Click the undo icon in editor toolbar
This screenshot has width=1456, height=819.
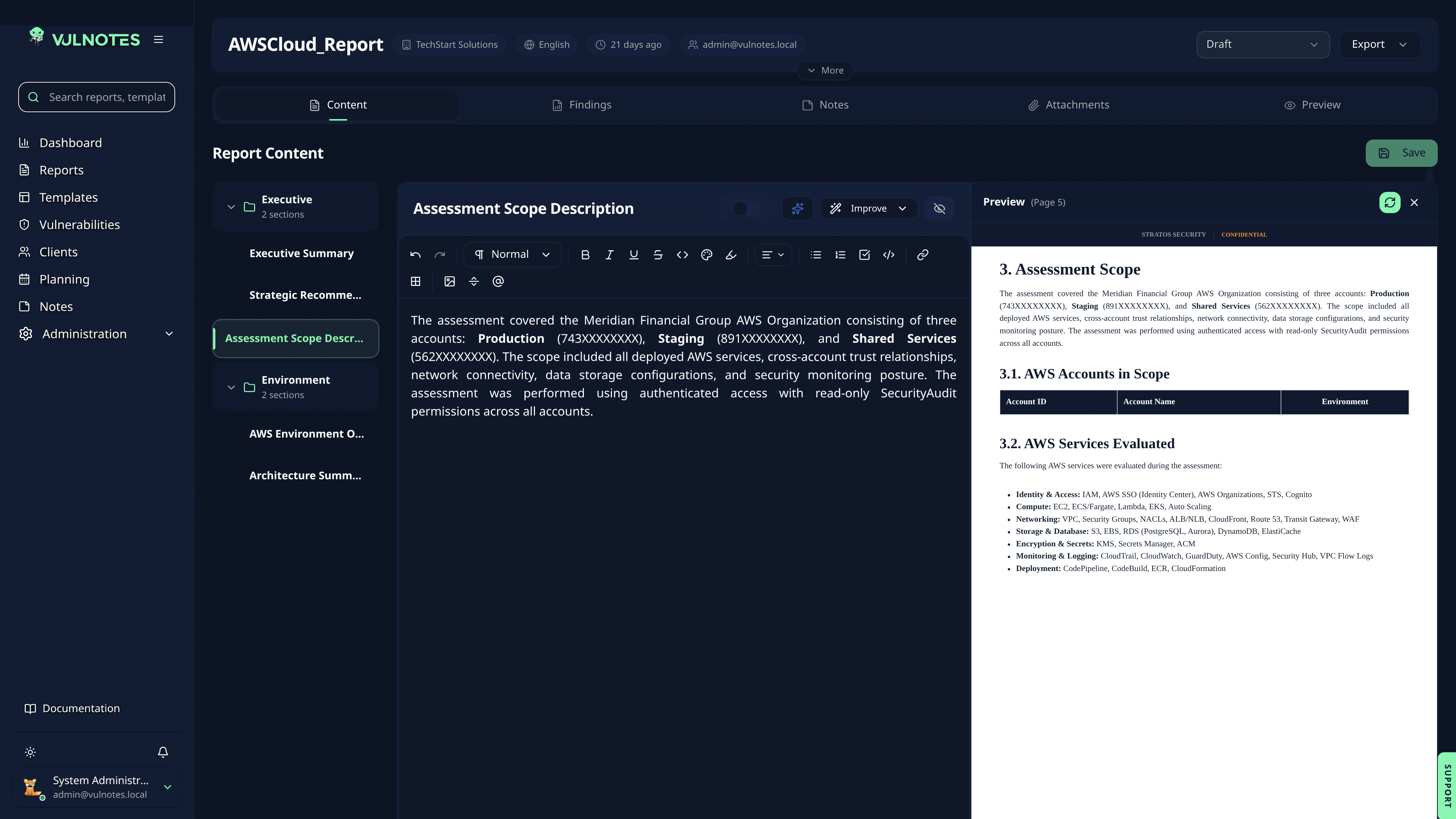tap(416, 254)
